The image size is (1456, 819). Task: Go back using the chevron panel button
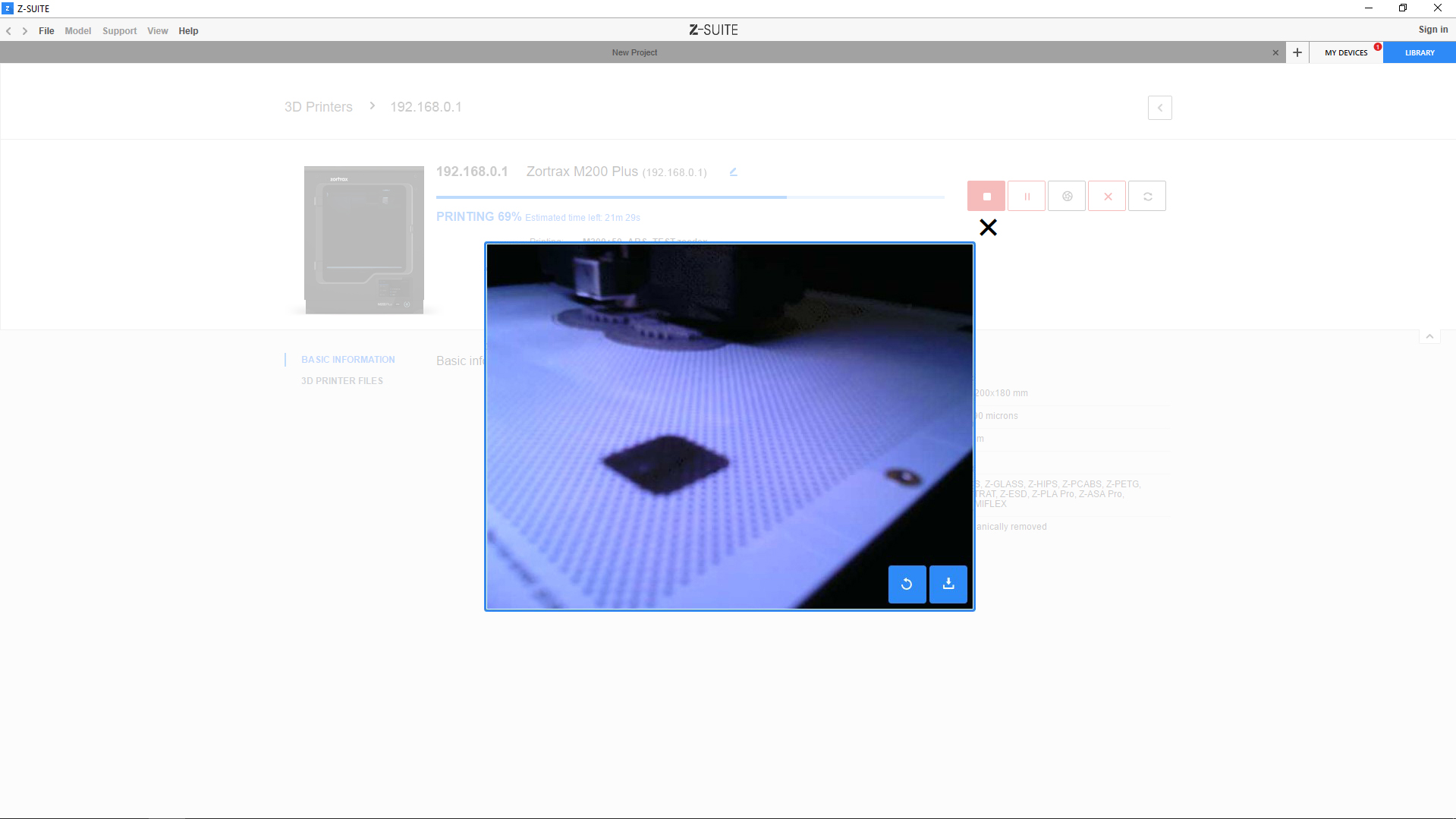(1159, 108)
